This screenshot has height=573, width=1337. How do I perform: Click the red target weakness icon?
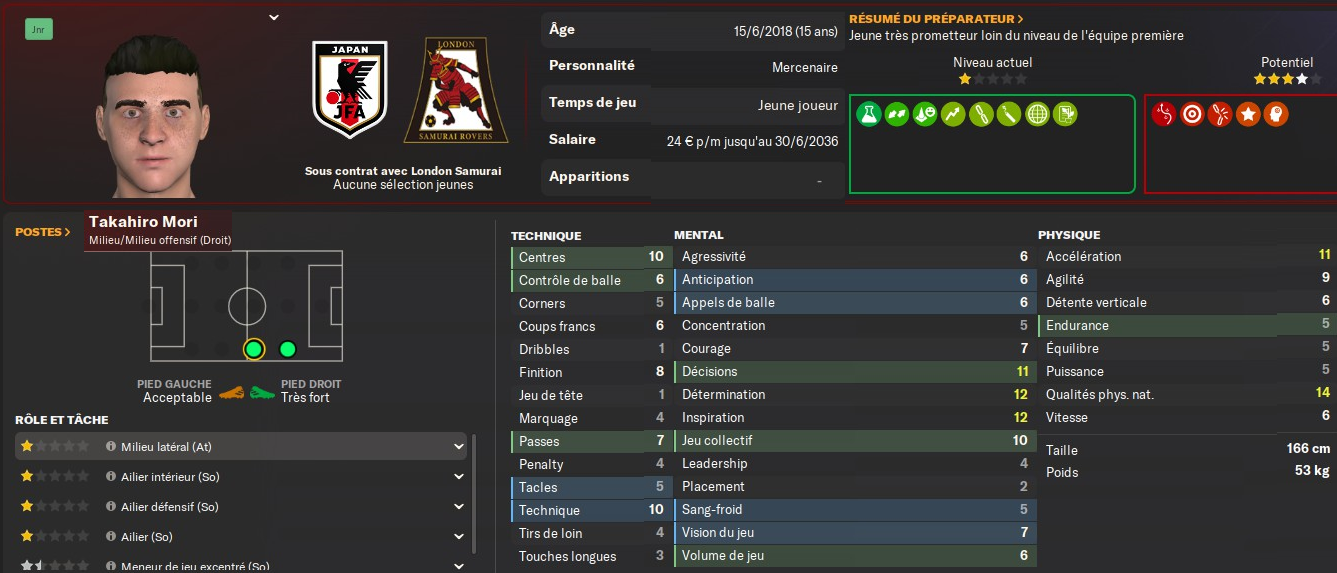pos(1192,115)
